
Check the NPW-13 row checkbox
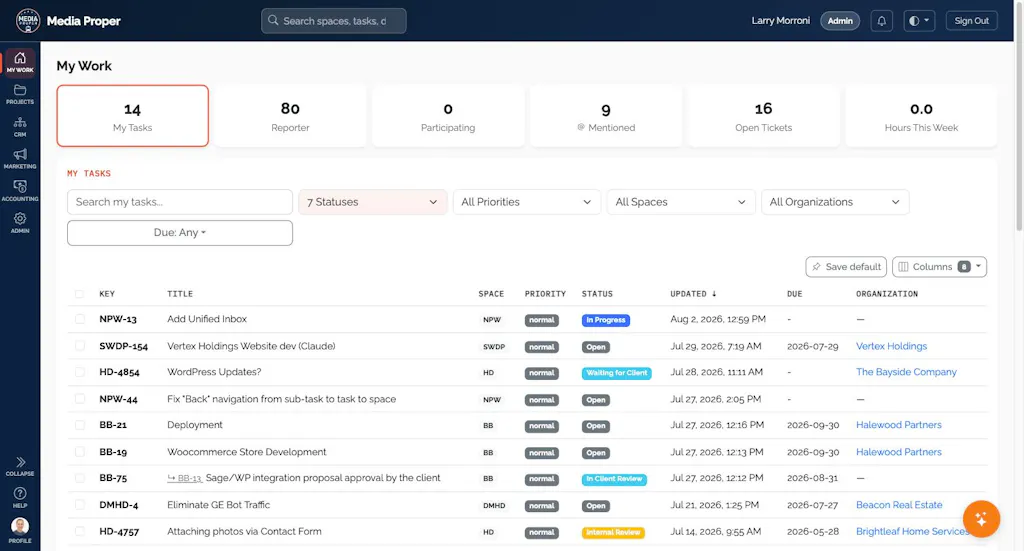point(80,319)
